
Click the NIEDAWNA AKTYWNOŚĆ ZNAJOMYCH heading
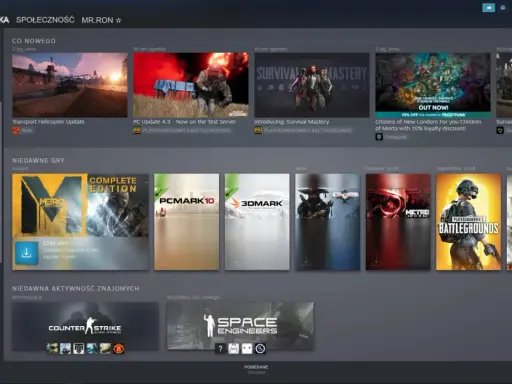point(76,289)
